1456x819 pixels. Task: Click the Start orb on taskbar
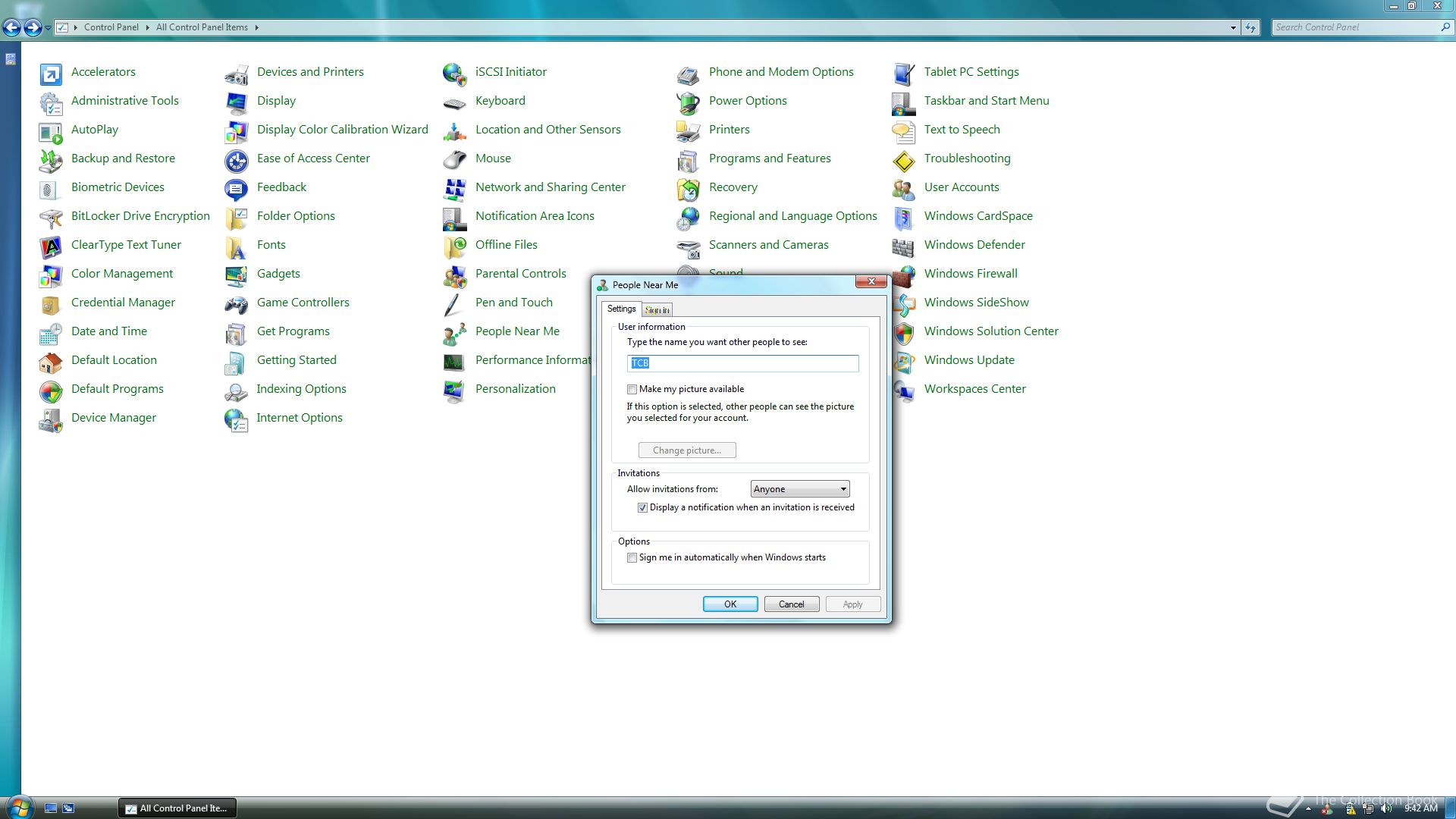click(18, 807)
